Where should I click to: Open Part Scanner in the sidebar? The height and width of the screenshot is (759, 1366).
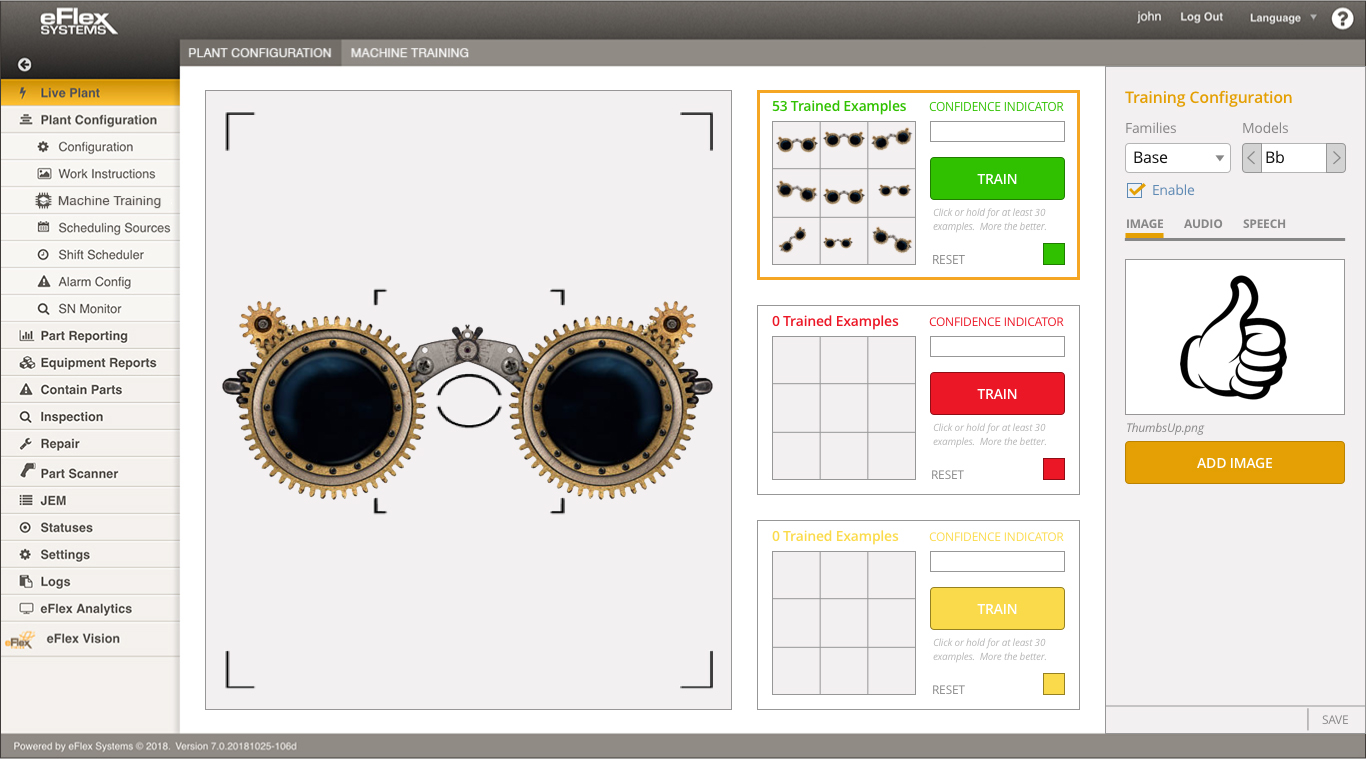tap(79, 473)
